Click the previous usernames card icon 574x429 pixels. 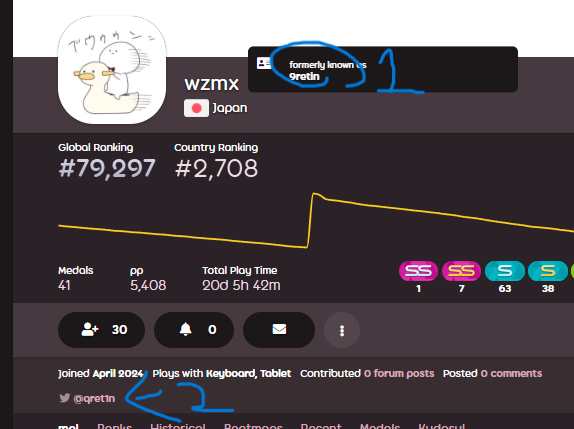pos(264,63)
